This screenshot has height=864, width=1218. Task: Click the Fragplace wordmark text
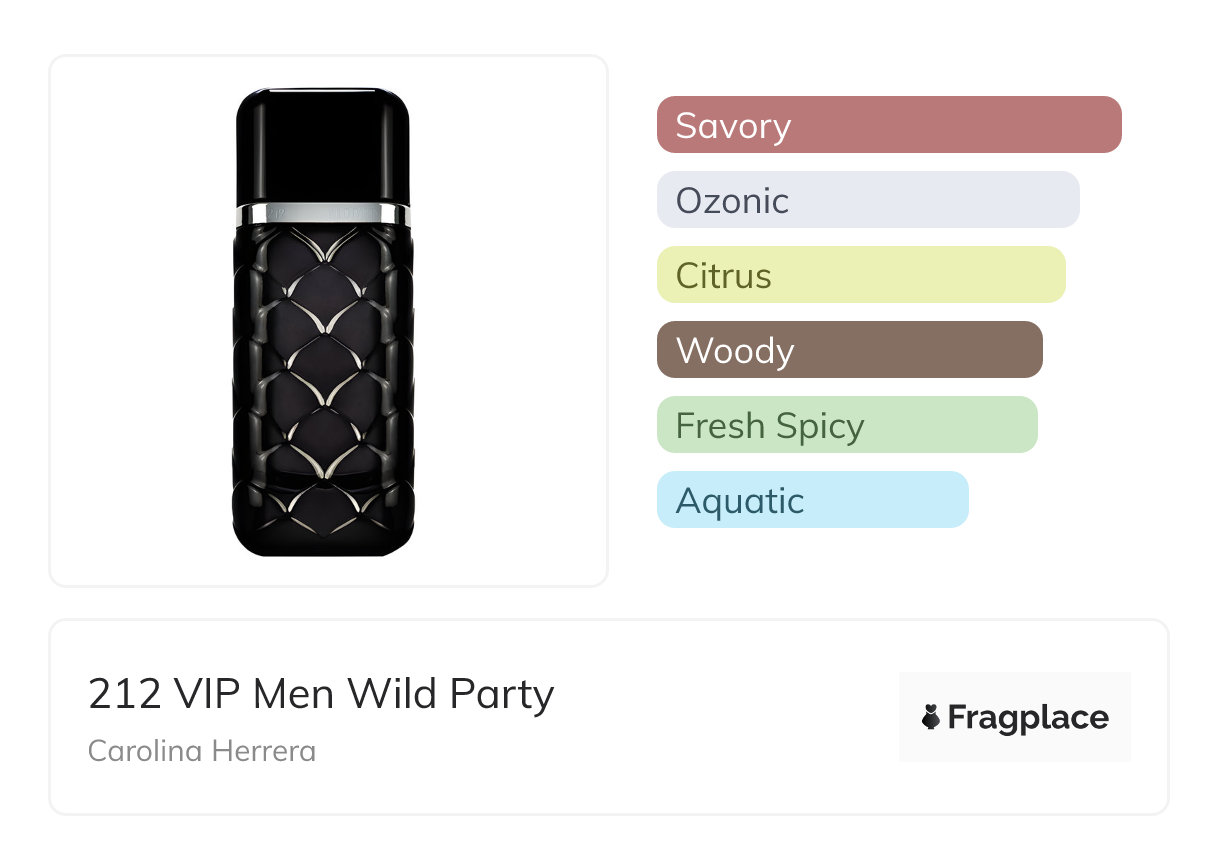(1028, 717)
